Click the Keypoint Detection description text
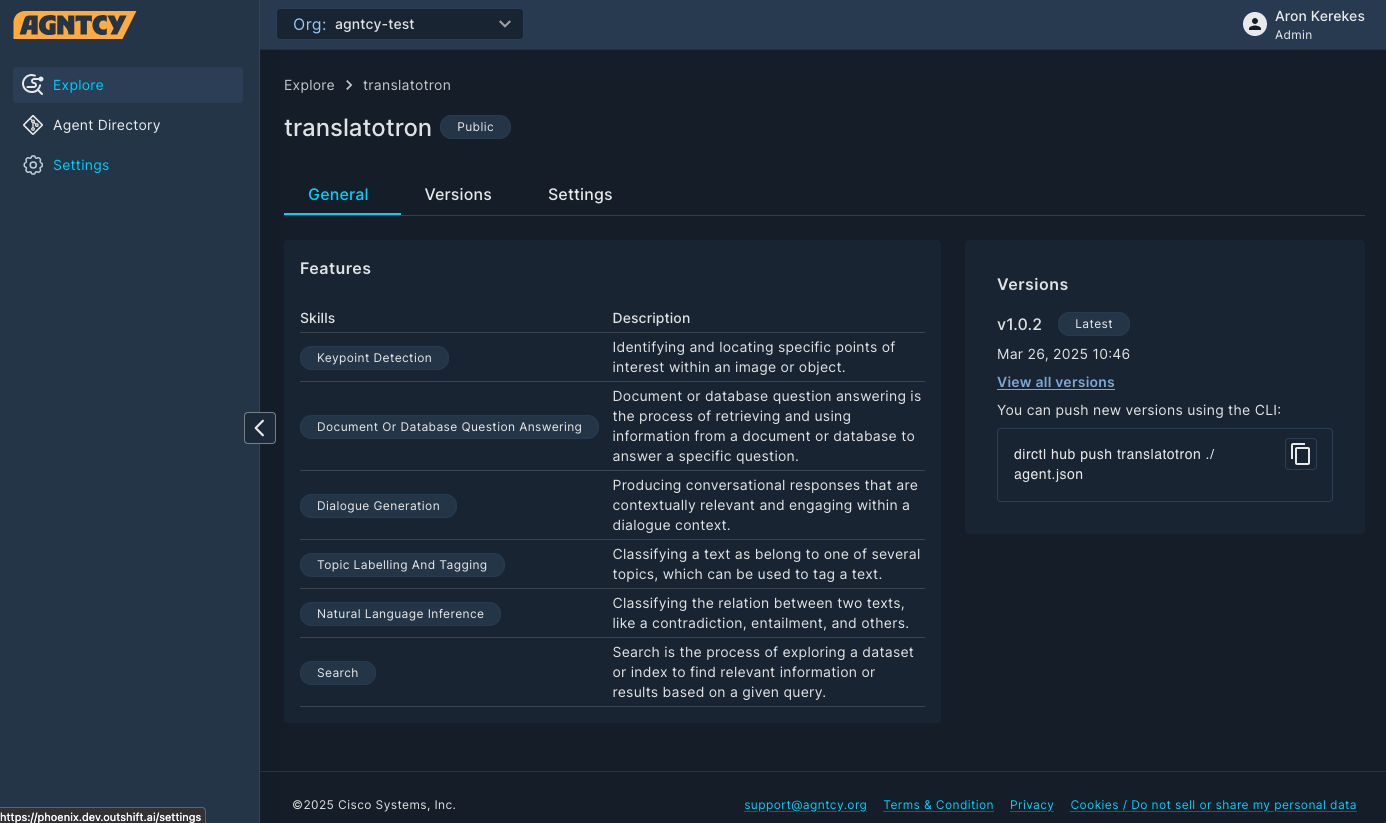Image resolution: width=1386 pixels, height=823 pixels. coord(754,357)
